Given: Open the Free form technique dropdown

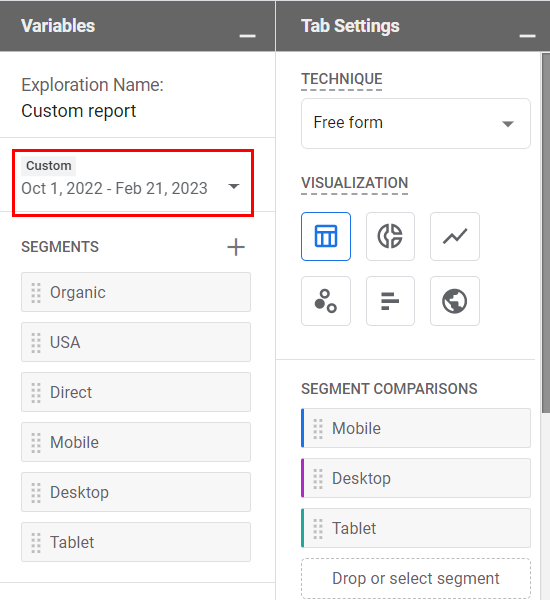Looking at the screenshot, I should (416, 123).
